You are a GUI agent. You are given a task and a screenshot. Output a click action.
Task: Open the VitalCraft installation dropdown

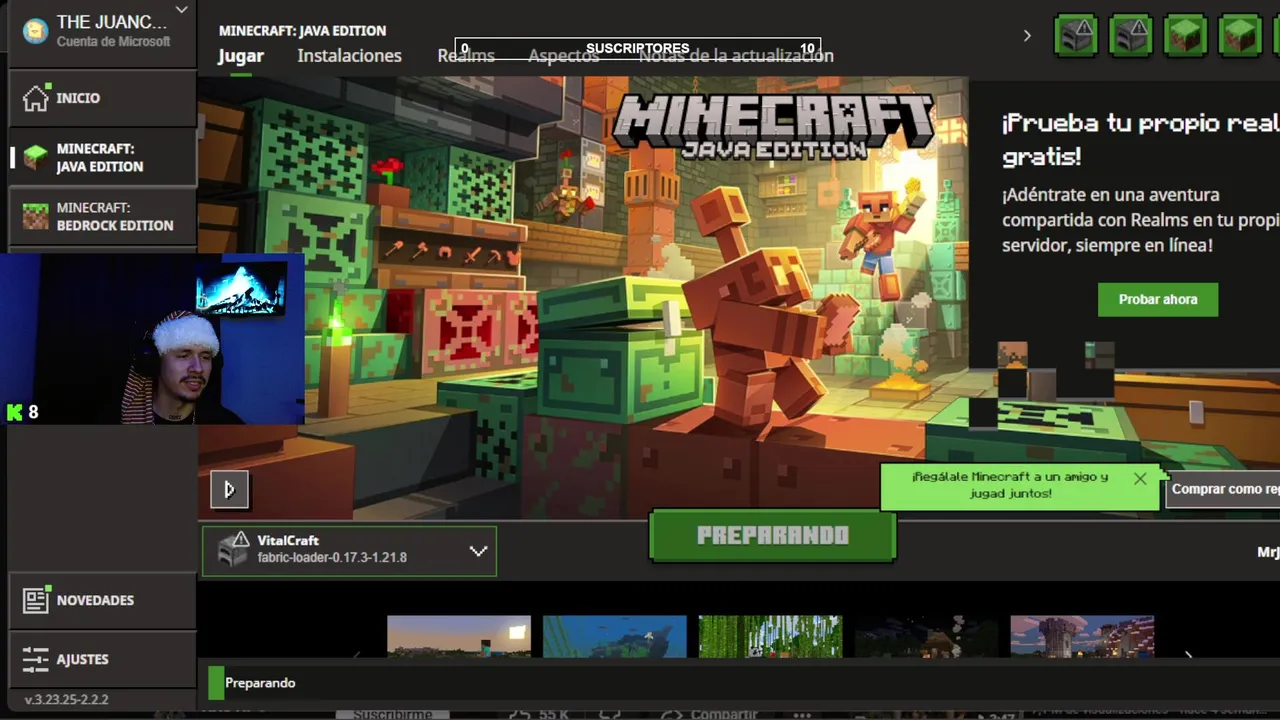(x=349, y=551)
